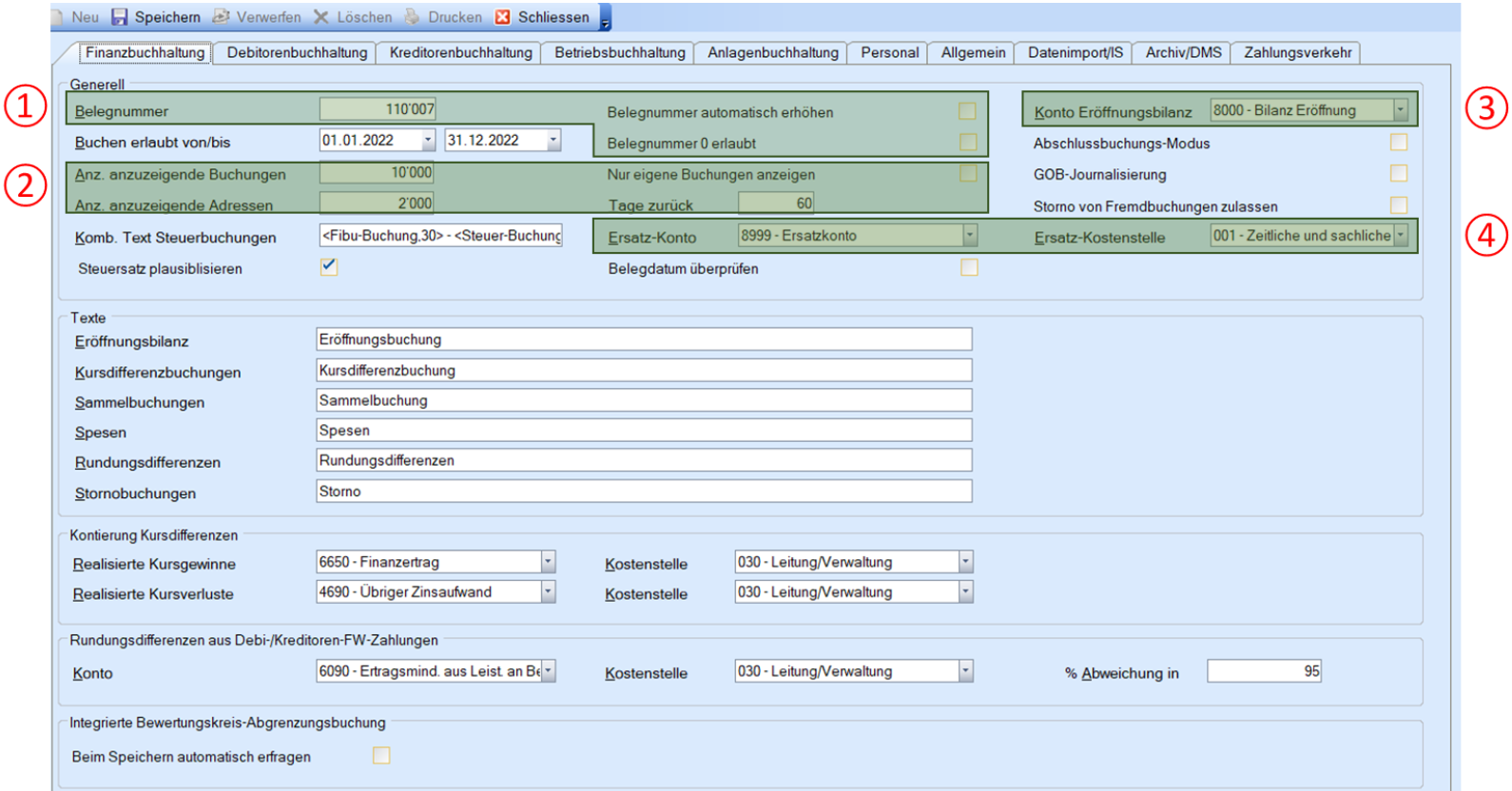Image resolution: width=1512 pixels, height=791 pixels.
Task: Enable Belegnummer automatisch erhöhen checkbox
Action: (x=967, y=111)
